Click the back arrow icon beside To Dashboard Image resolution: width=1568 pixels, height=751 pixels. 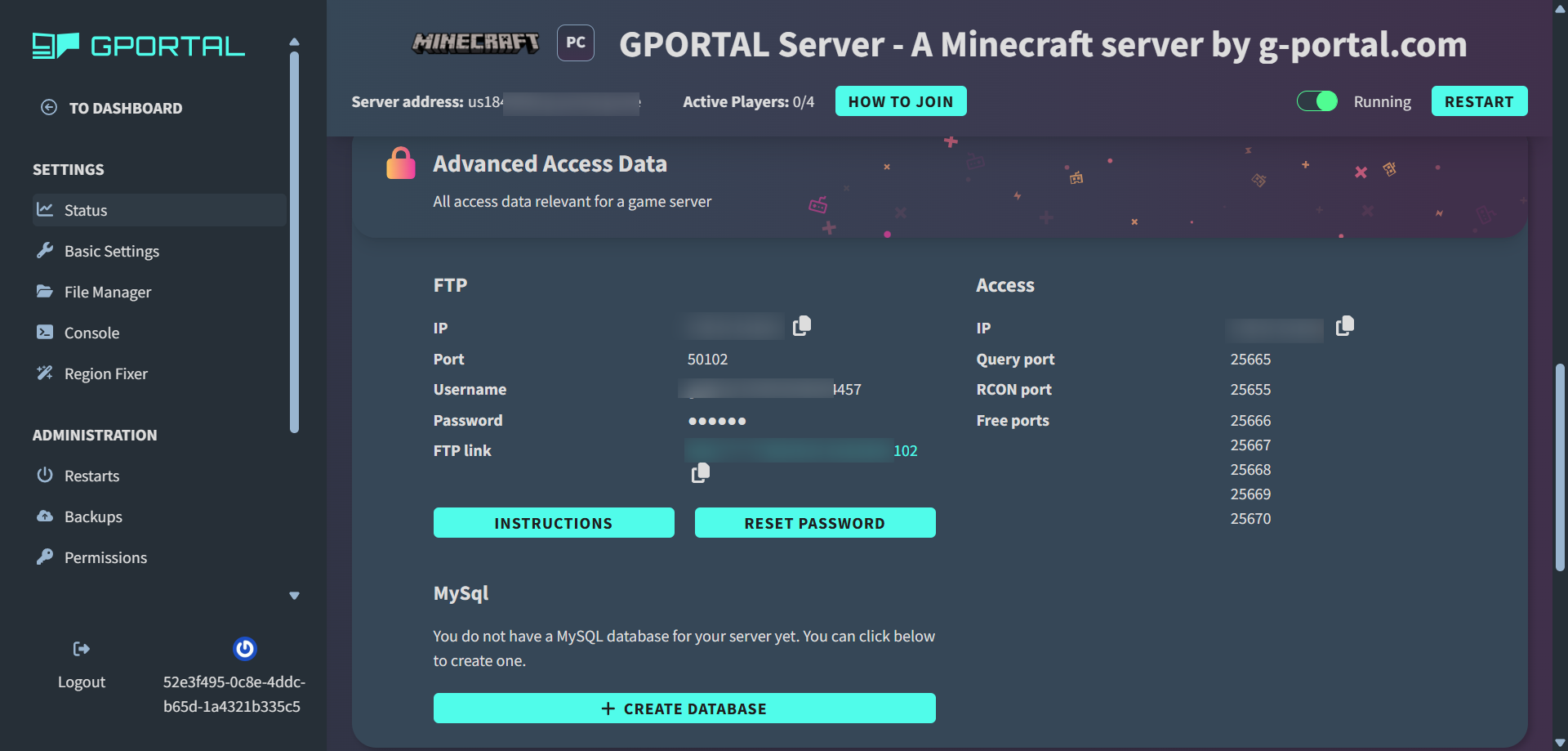pyautogui.click(x=49, y=107)
